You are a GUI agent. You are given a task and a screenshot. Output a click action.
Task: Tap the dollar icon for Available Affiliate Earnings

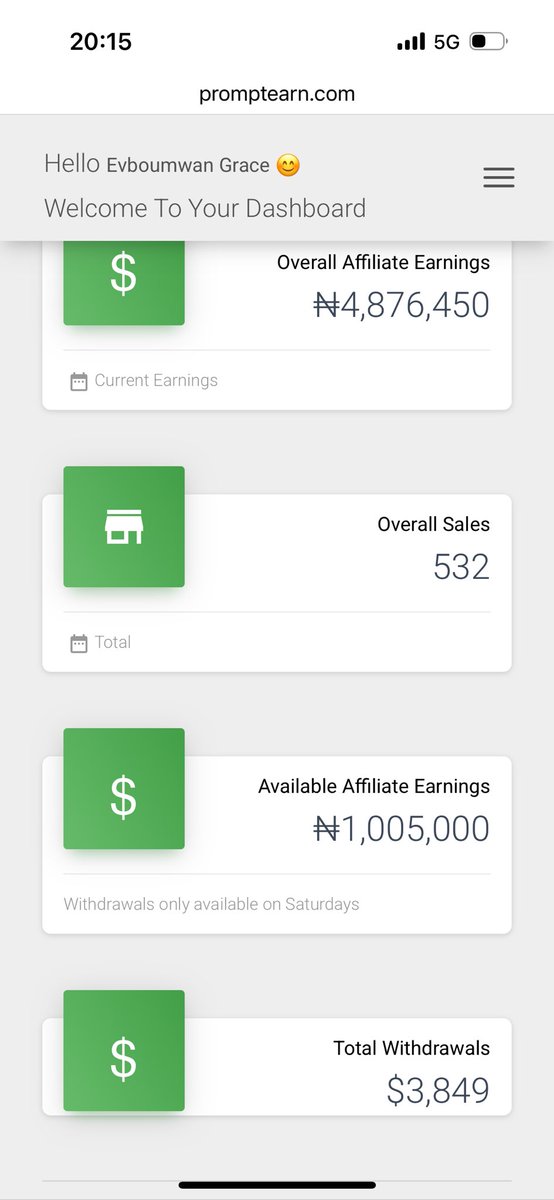124,789
